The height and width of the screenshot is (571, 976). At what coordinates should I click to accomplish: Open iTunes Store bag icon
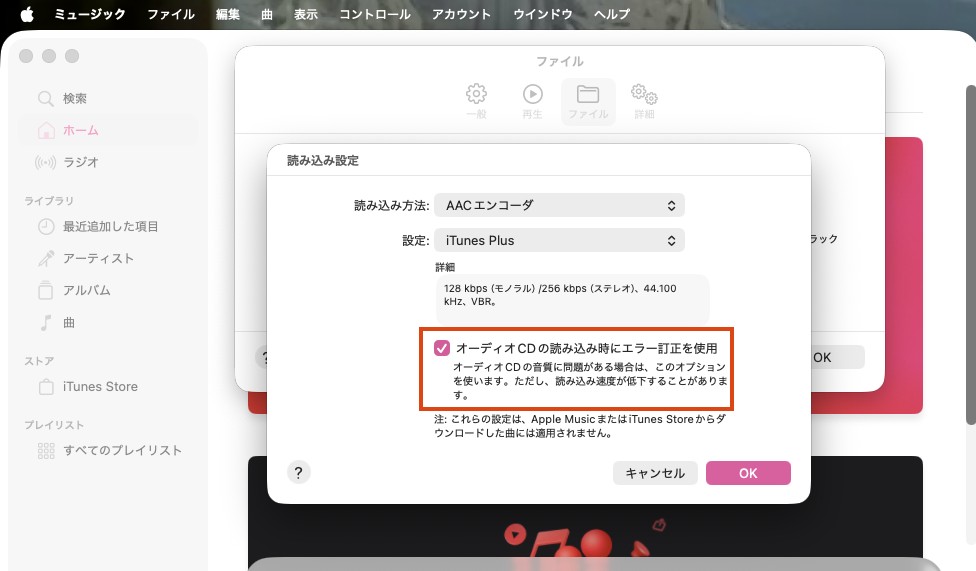46,387
